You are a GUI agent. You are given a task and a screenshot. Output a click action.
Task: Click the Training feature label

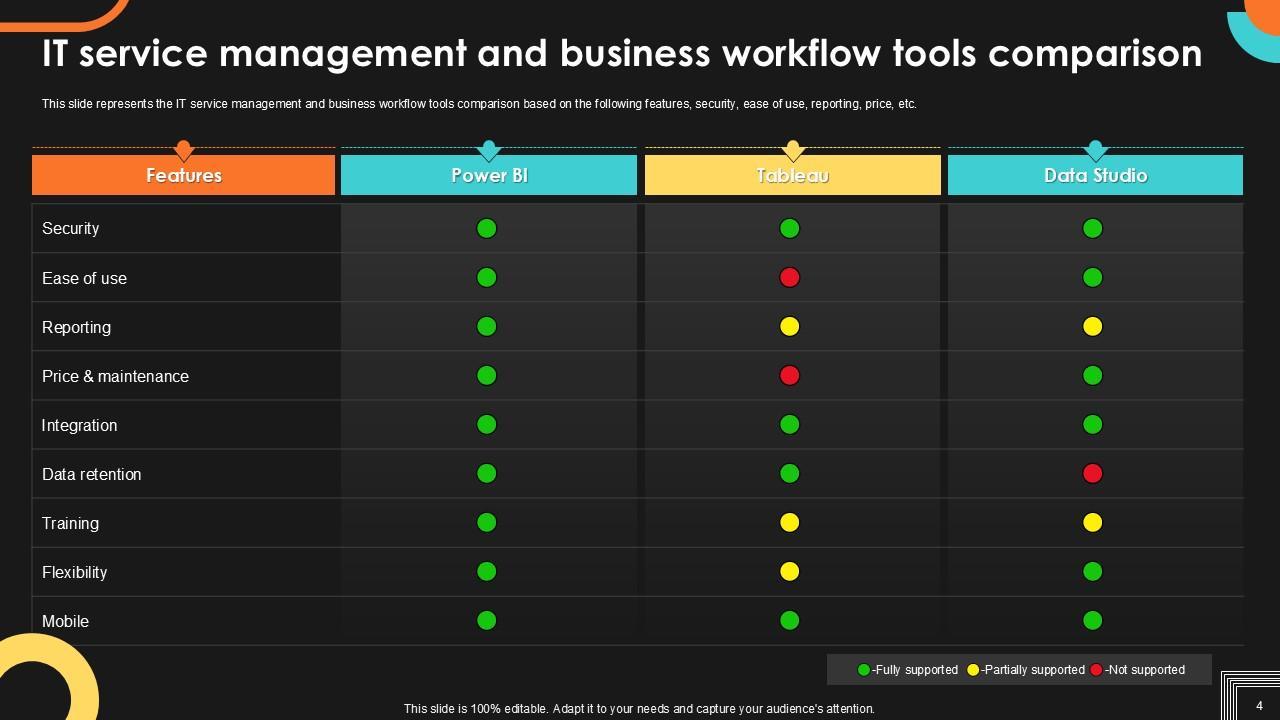[70, 523]
